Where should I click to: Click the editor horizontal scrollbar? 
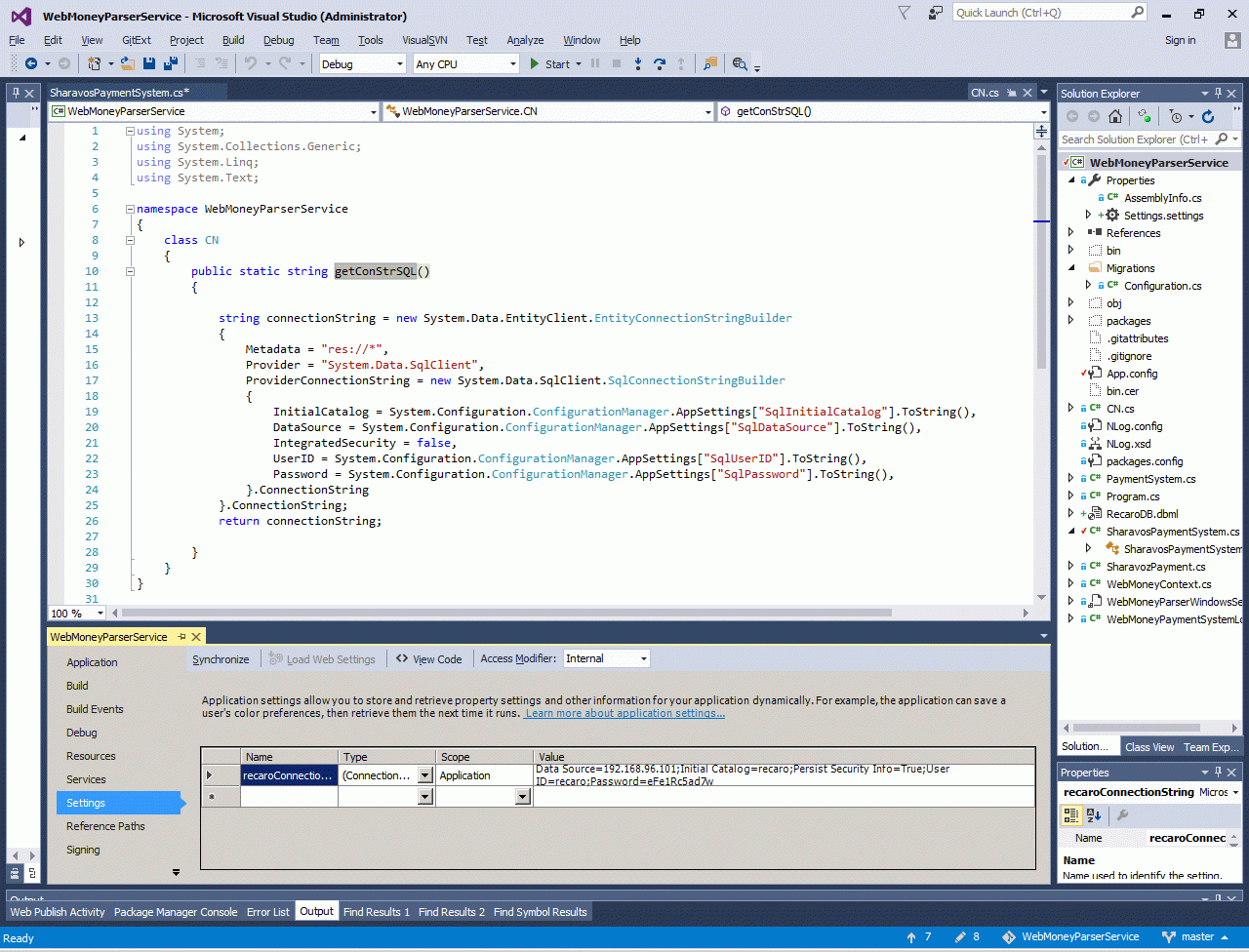point(505,614)
